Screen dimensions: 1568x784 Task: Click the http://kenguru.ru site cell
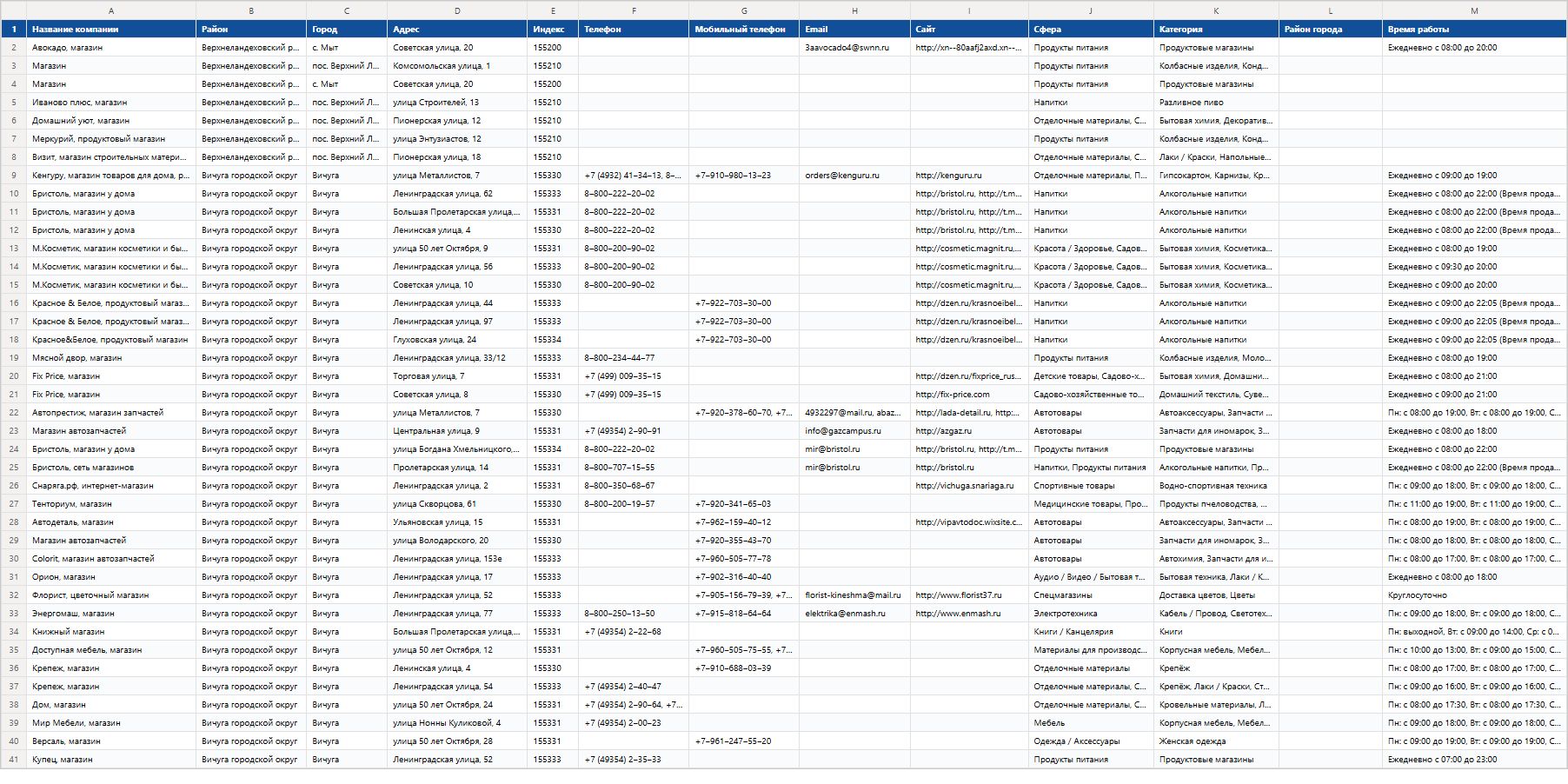pyautogui.click(x=969, y=176)
